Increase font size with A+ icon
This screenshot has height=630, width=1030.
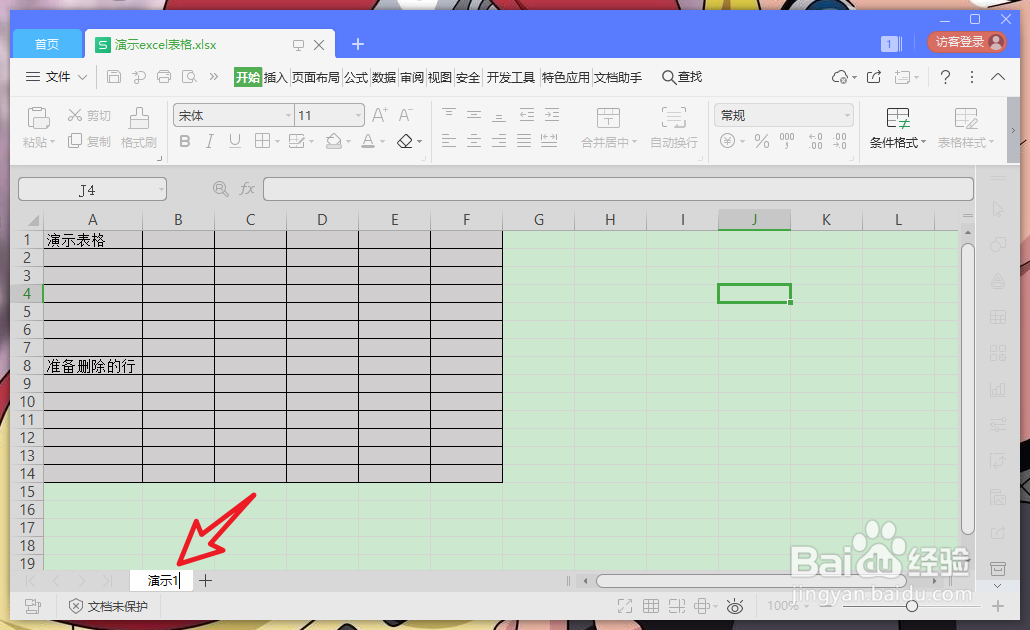[x=380, y=116]
